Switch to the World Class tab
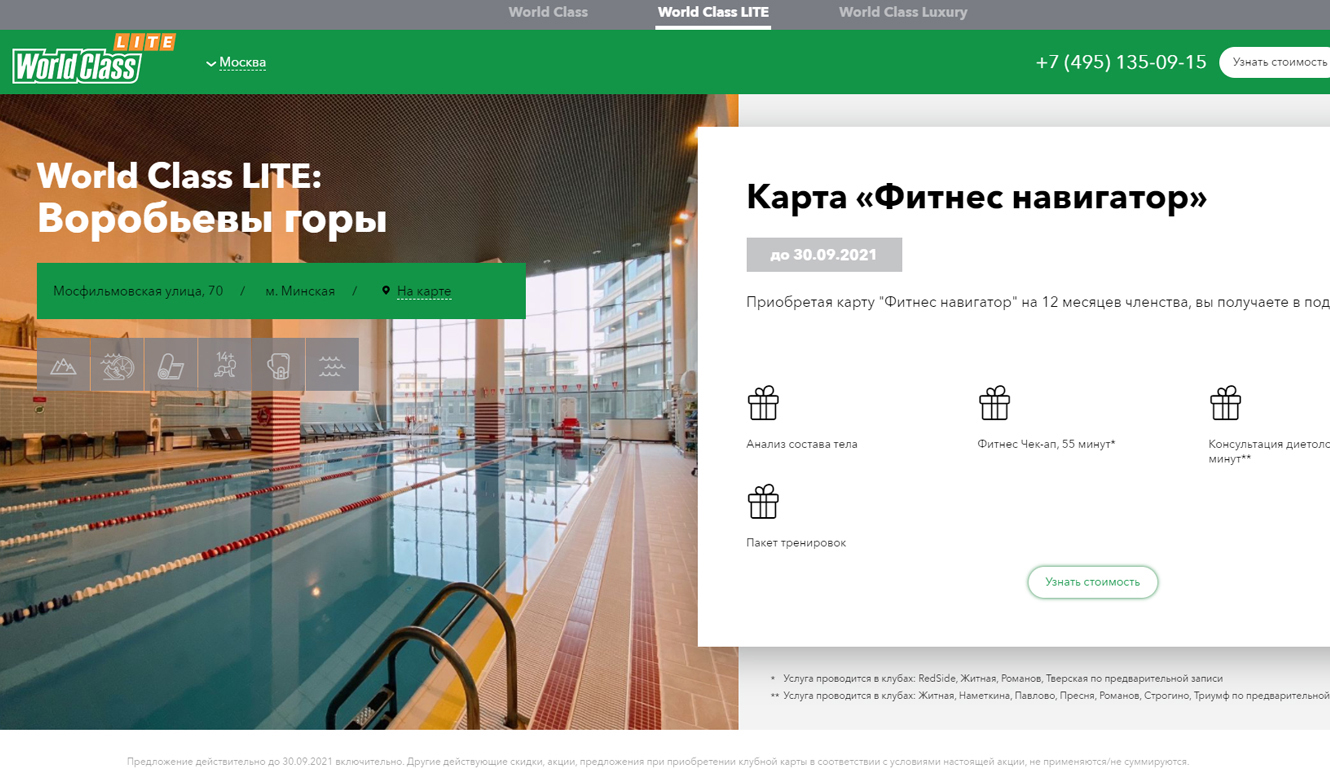 pyautogui.click(x=548, y=12)
